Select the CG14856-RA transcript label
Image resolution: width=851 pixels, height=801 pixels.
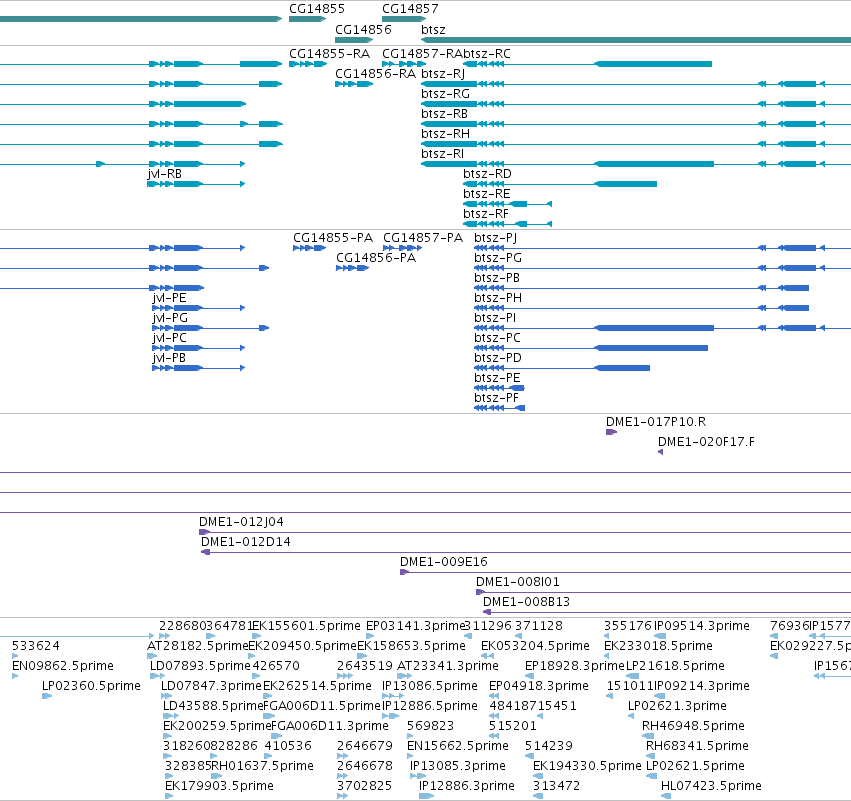pos(376,74)
